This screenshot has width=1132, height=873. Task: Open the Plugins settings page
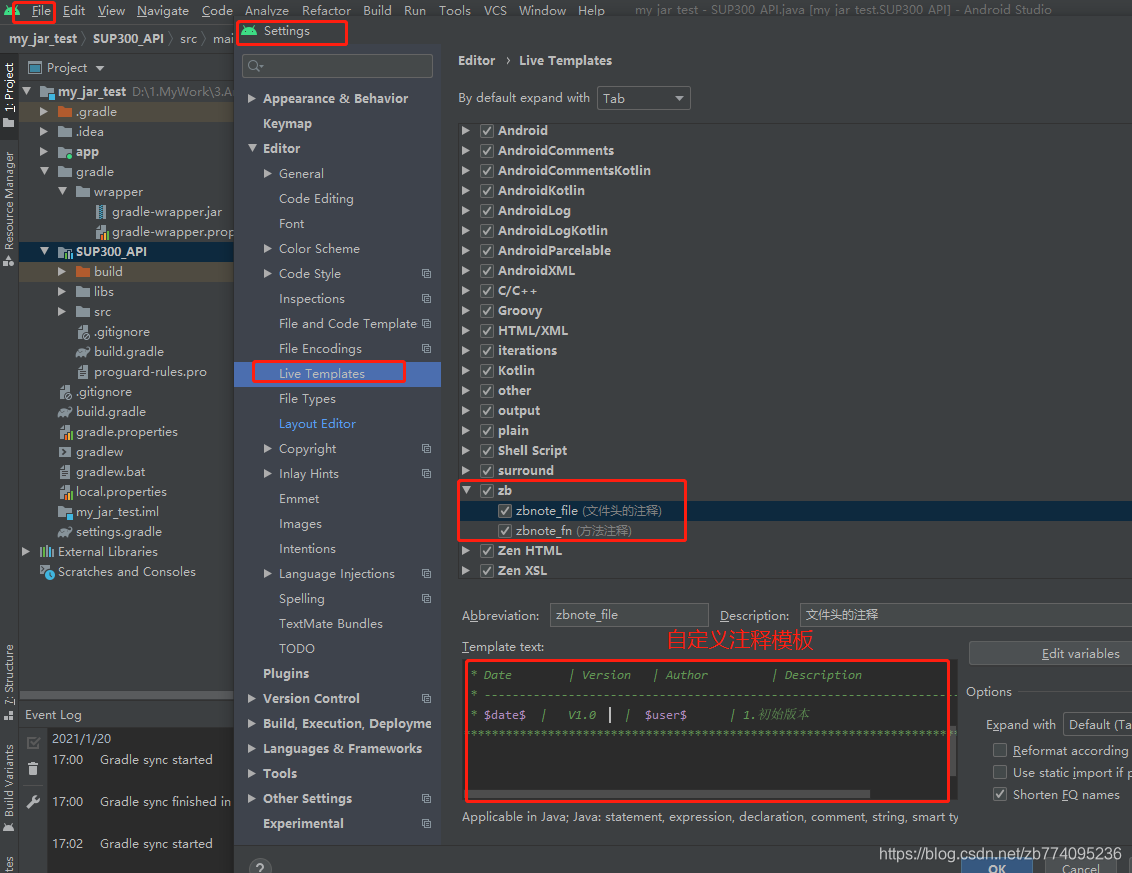tap(286, 674)
